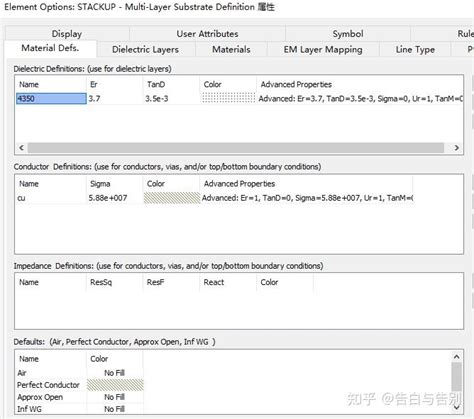
Task: Go to the EM Layer Mapping tab
Action: point(323,50)
